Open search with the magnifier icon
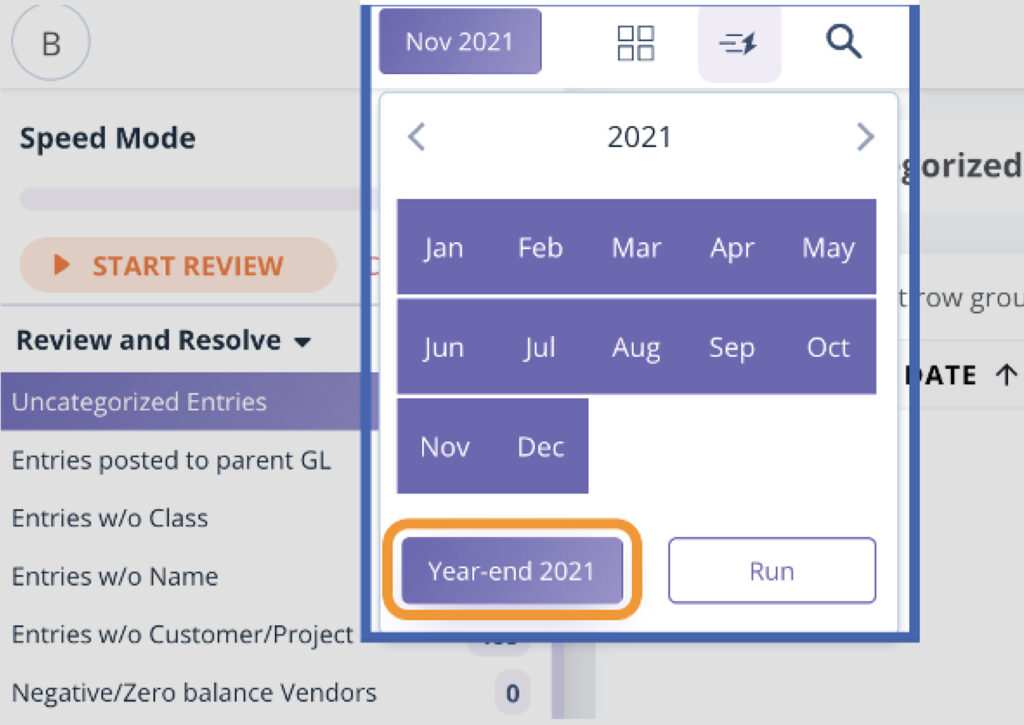The image size is (1024, 725). pyautogui.click(x=843, y=42)
